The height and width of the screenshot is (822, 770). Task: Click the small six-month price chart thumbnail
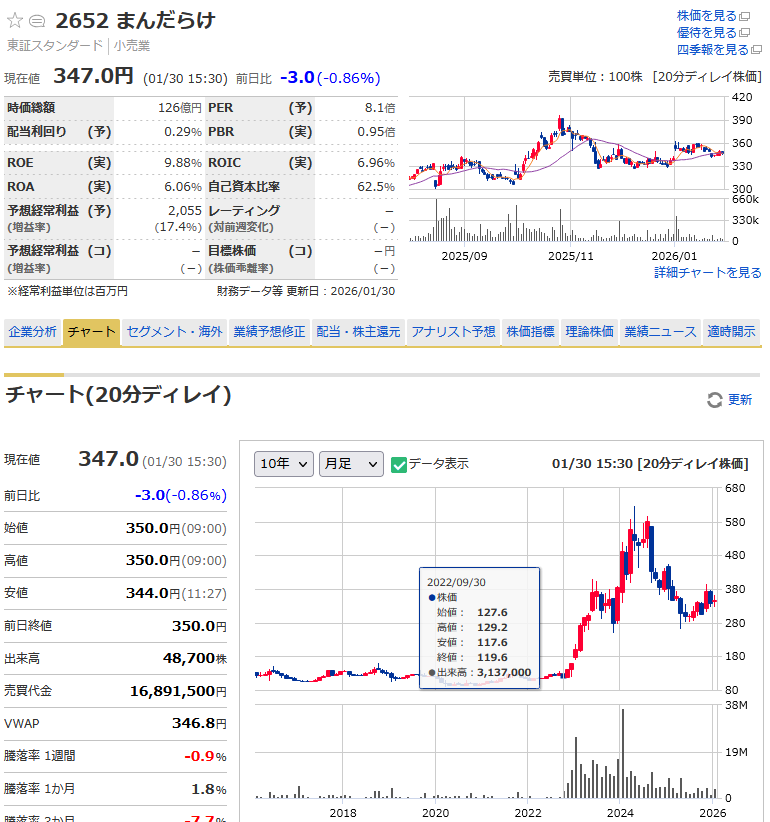[x=565, y=168]
